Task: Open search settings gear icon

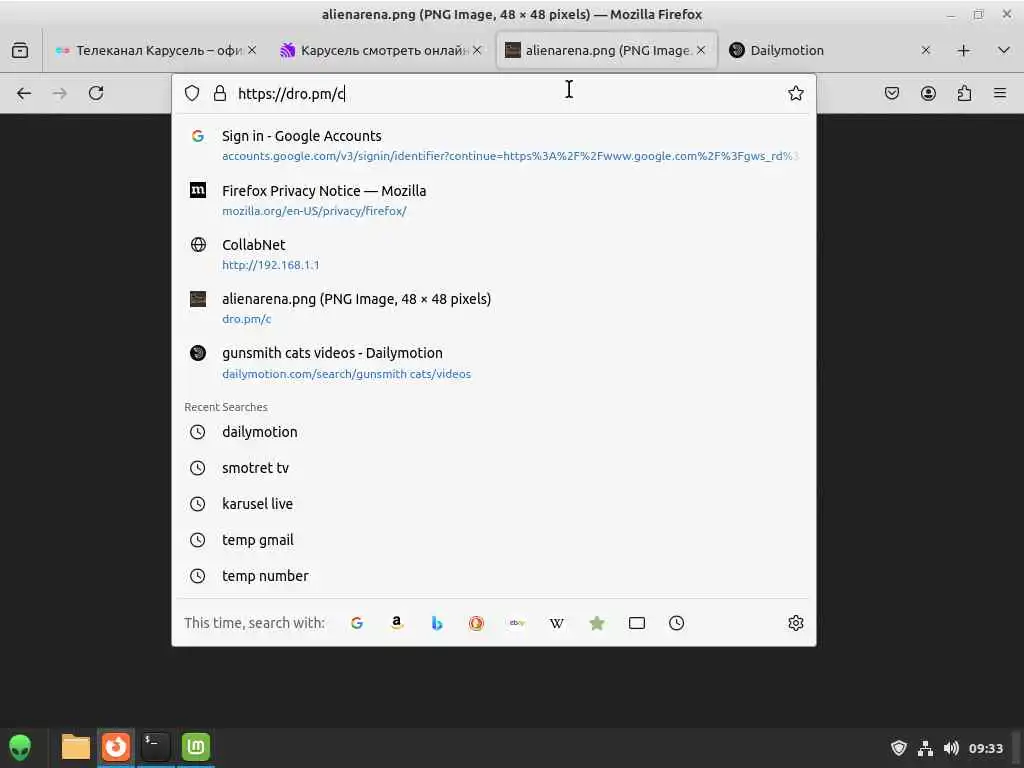Action: [x=795, y=623]
